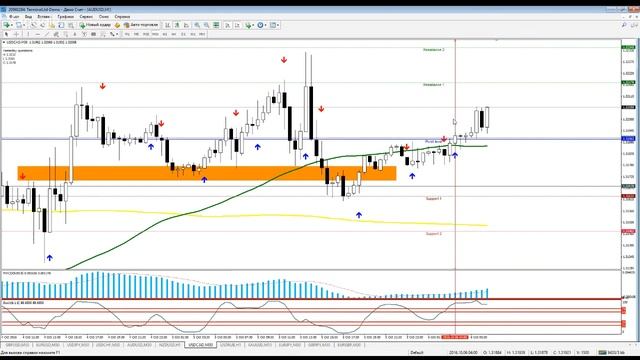Viewport: 640px width, 360px height.
Task: Open the search magnifier icon at top right
Action: click(x=624, y=25)
